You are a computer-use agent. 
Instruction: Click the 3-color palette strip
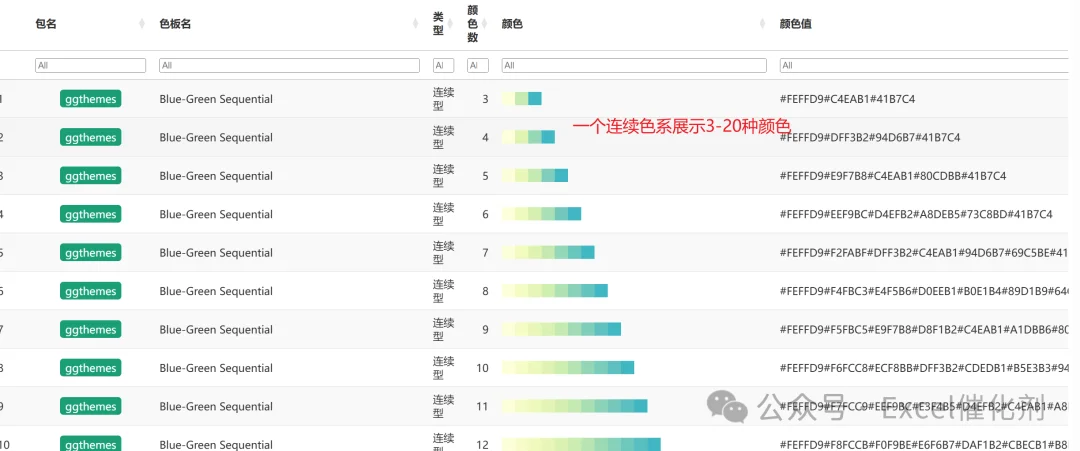tap(521, 99)
